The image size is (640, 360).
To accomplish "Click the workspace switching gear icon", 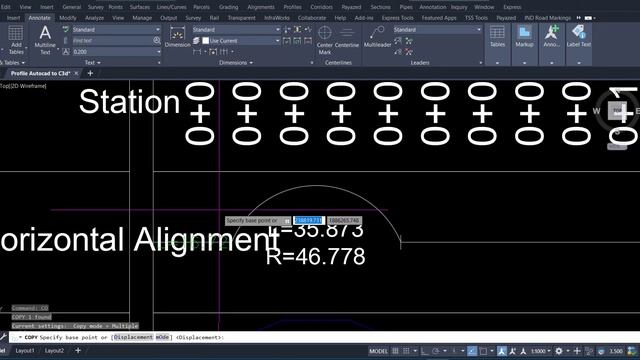I will [x=559, y=351].
